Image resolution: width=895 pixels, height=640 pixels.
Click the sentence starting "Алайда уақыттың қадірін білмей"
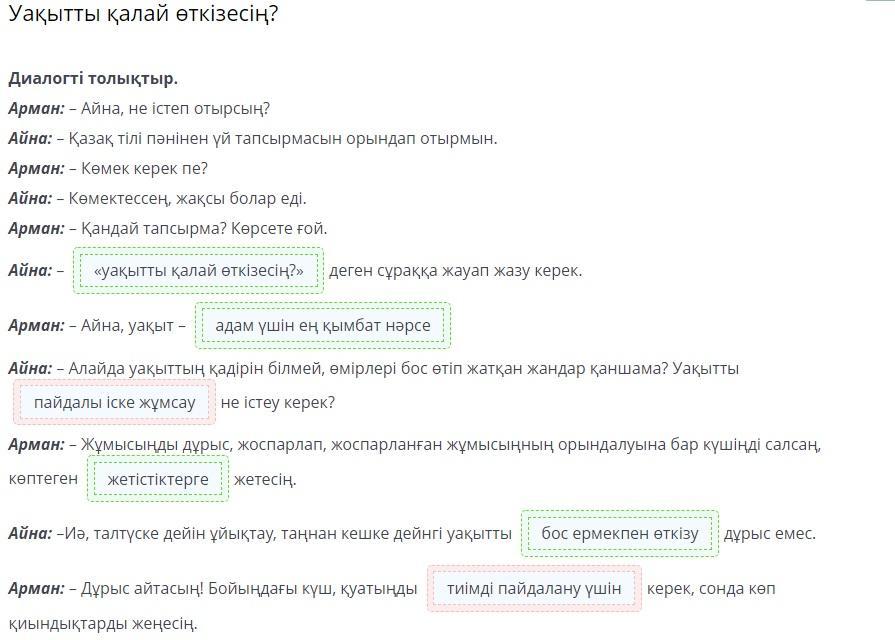click(x=400, y=368)
